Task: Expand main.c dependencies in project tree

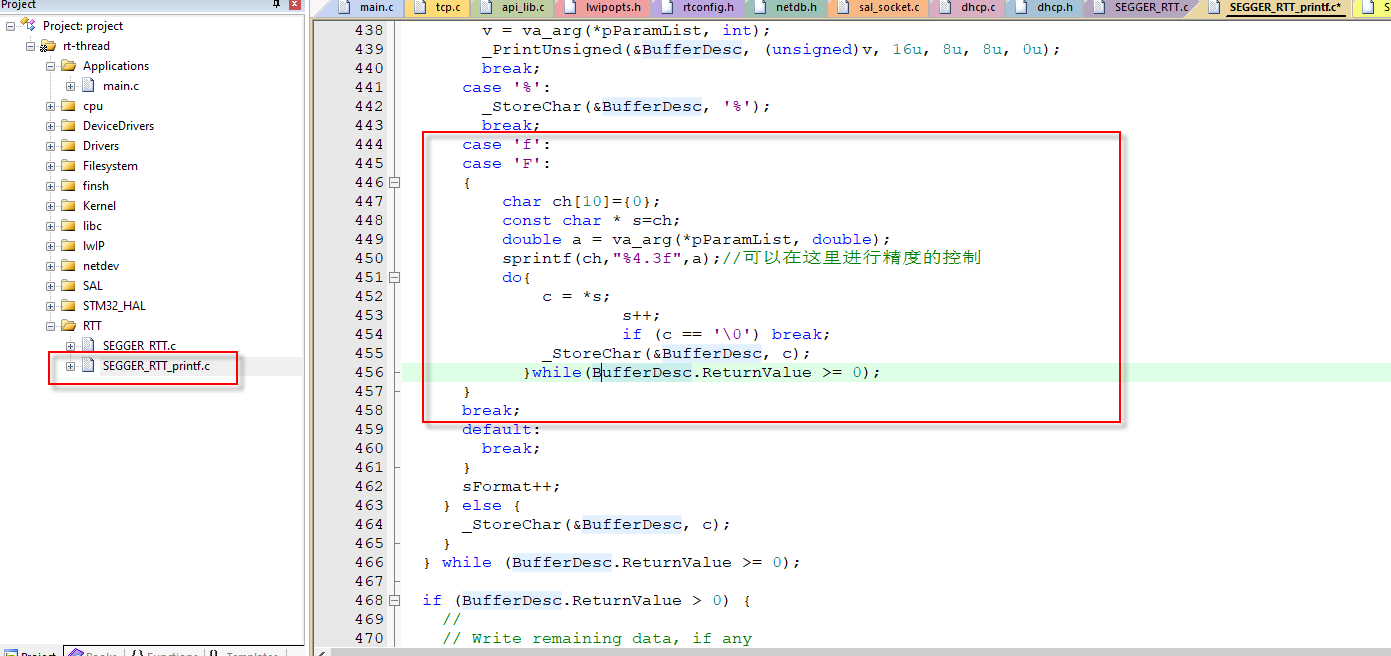Action: coord(70,86)
